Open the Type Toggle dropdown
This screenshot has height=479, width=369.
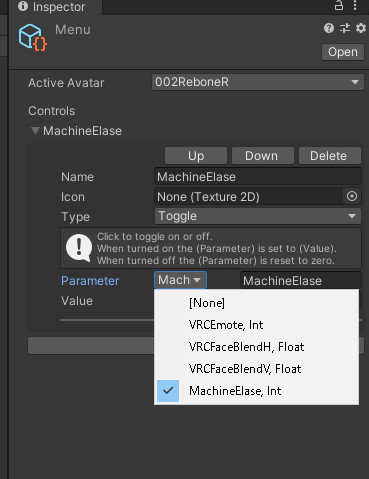(x=258, y=216)
